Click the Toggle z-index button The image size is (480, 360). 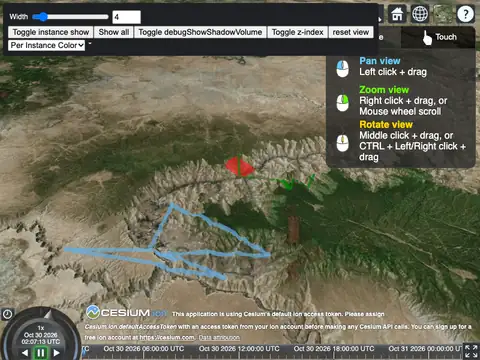point(297,32)
